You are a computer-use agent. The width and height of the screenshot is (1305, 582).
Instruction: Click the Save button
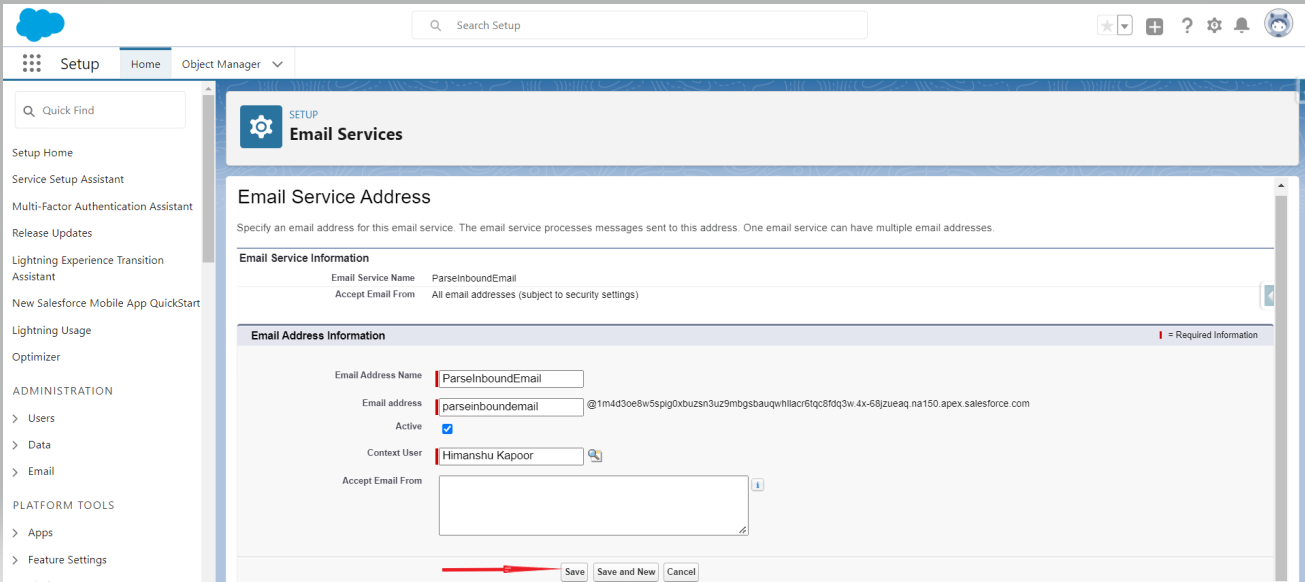pos(574,572)
